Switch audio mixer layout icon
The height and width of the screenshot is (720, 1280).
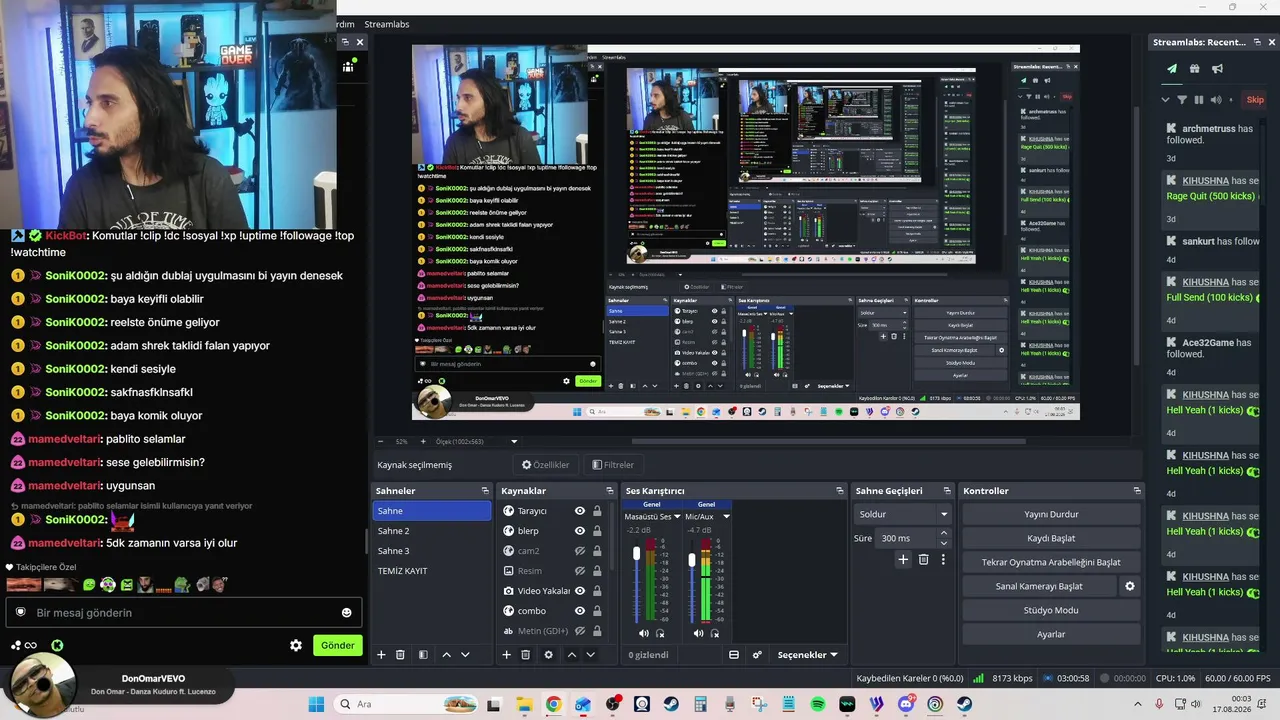[x=734, y=655]
